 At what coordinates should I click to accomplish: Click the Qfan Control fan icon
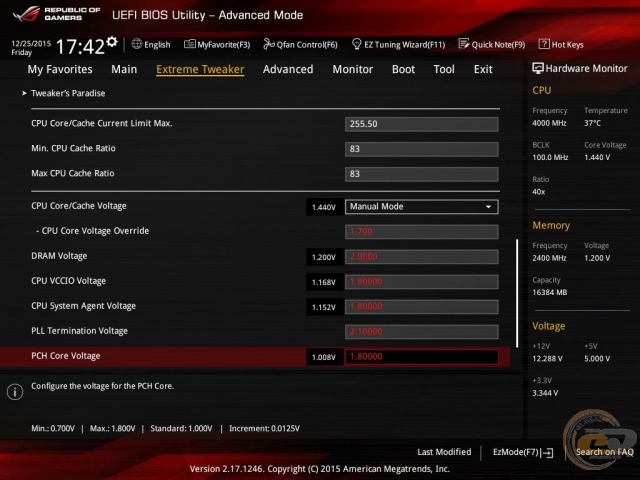coord(269,44)
